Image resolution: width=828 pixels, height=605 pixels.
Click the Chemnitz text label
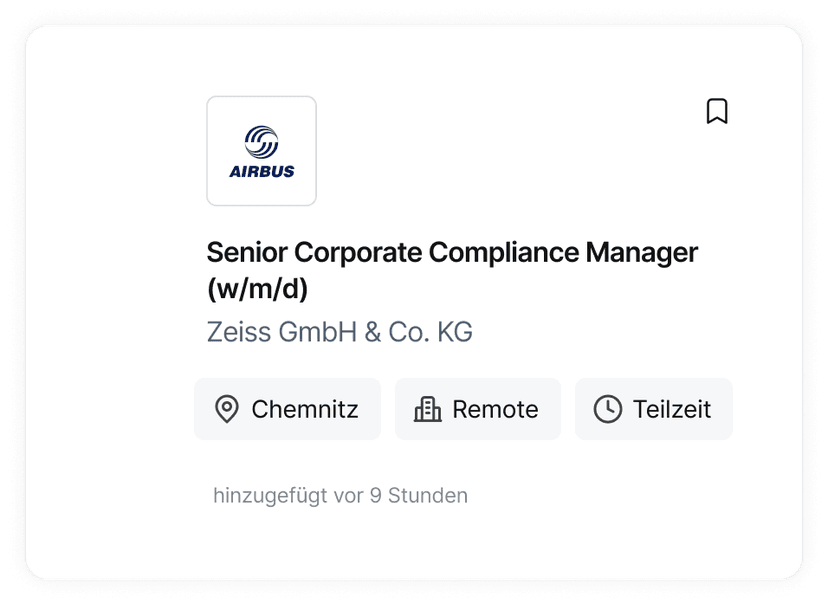pyautogui.click(x=305, y=409)
